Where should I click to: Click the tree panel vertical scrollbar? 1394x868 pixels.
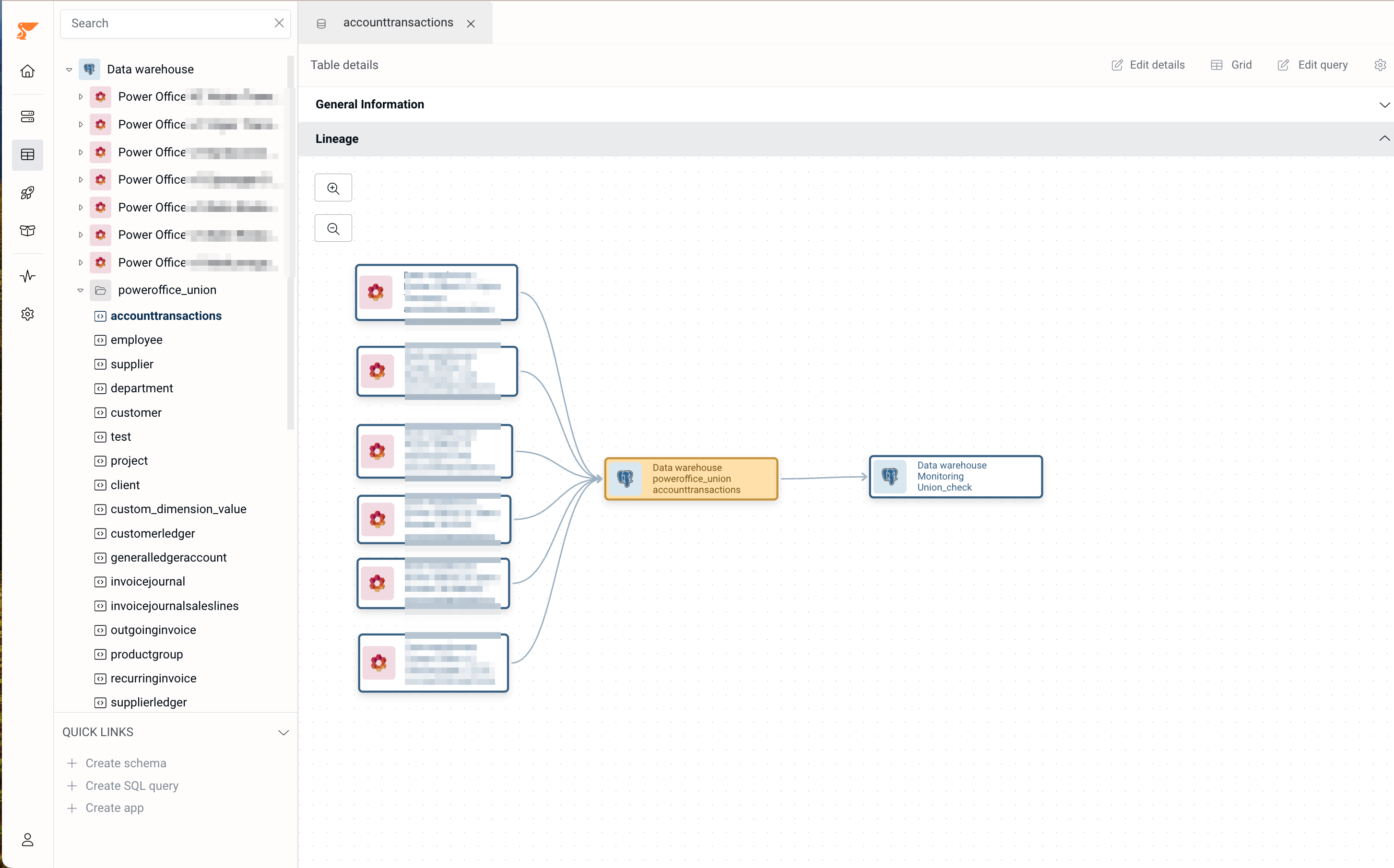click(x=291, y=243)
